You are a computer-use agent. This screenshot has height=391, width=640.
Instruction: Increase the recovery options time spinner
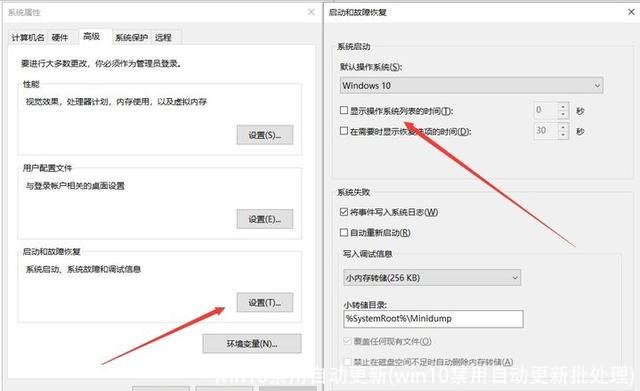[x=563, y=127]
